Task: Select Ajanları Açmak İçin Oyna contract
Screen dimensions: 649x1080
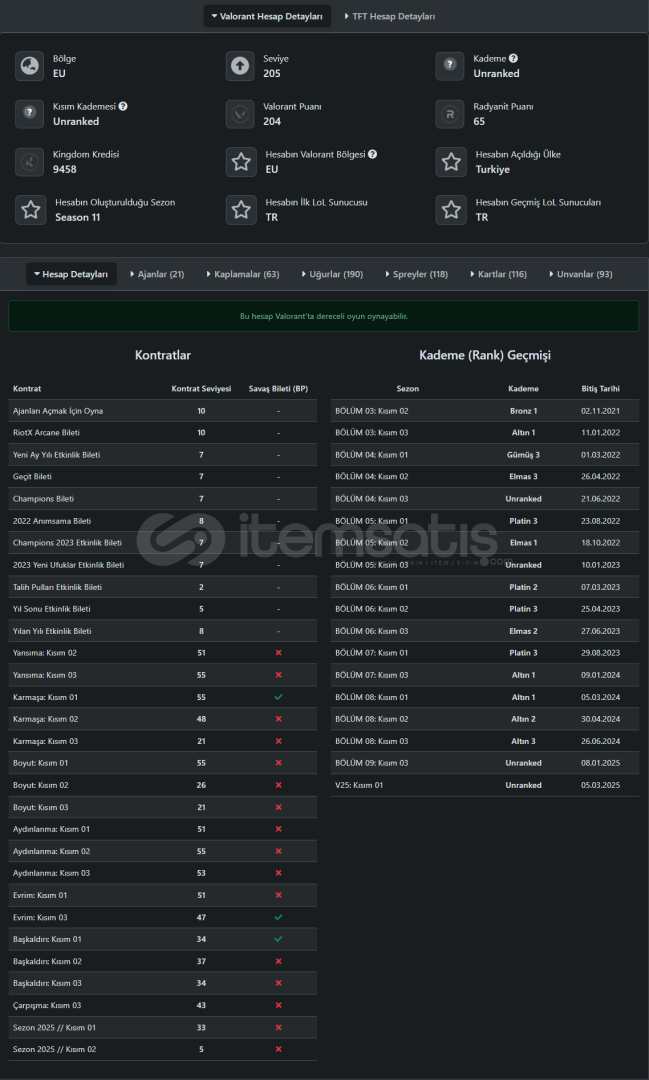Action: pyautogui.click(x=163, y=411)
